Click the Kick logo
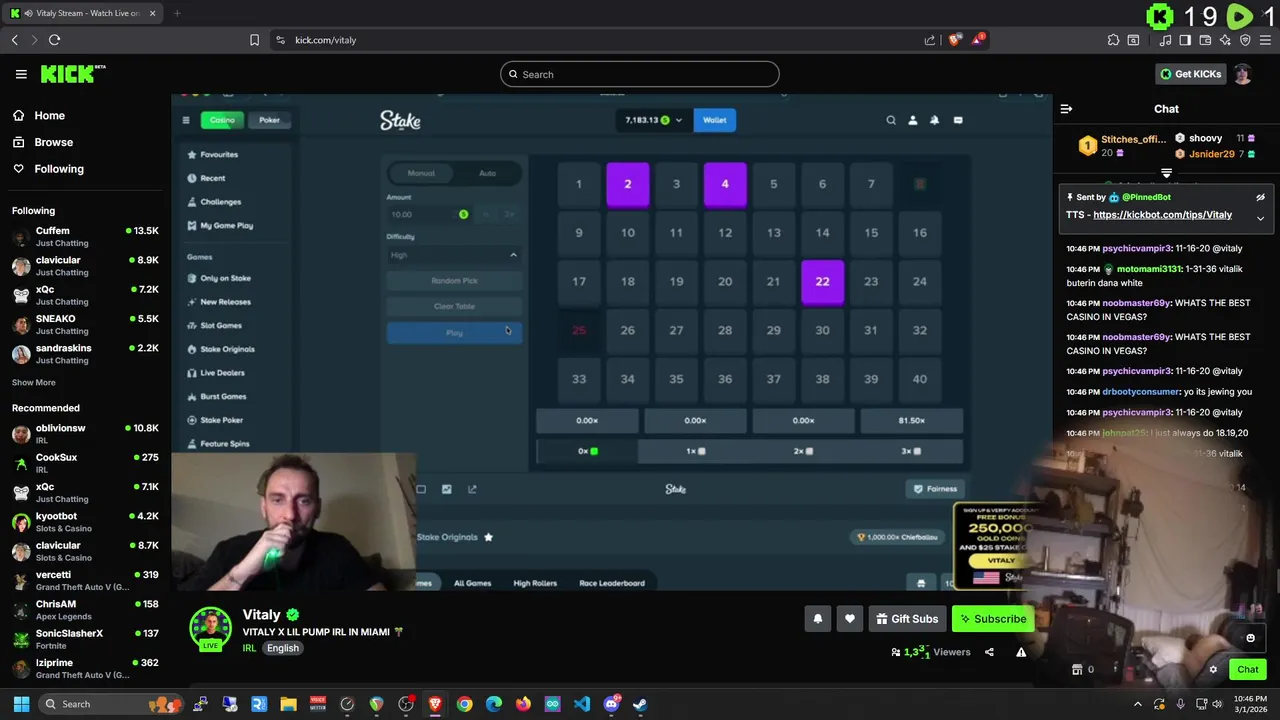This screenshot has width=1280, height=720. pos(72,74)
